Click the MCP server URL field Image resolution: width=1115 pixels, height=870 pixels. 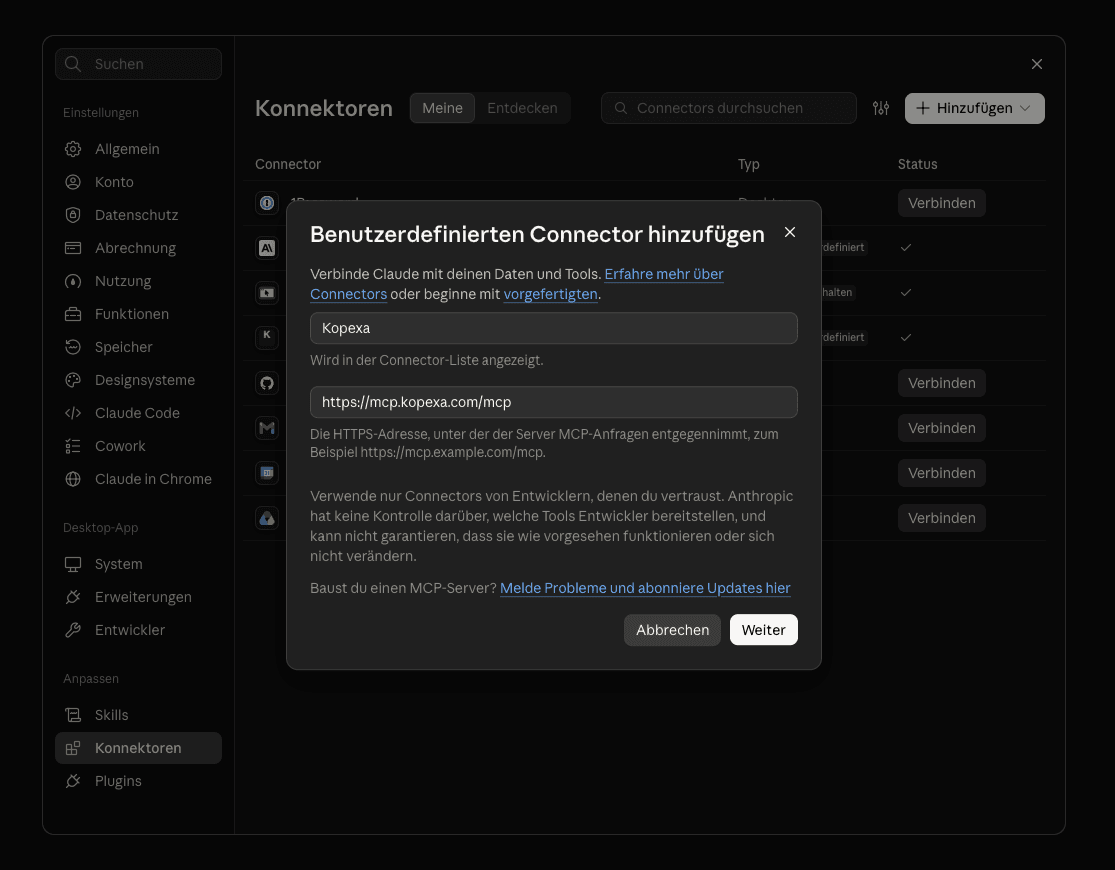click(554, 402)
